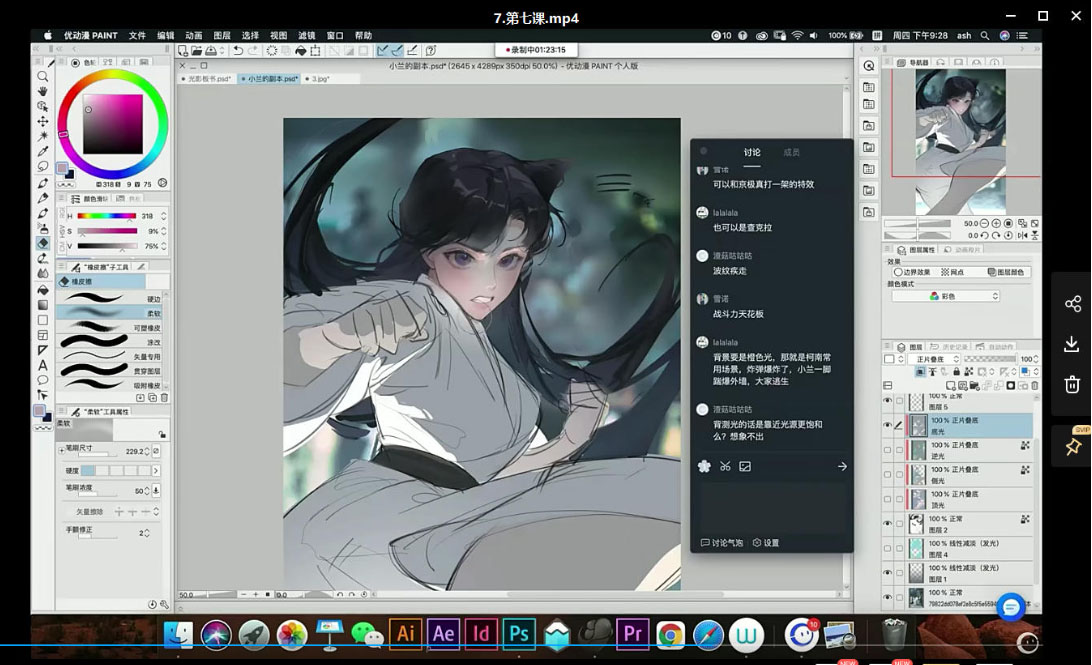Show the 顶光 layer
Screen dimensions: 1092x665
[x=887, y=499]
